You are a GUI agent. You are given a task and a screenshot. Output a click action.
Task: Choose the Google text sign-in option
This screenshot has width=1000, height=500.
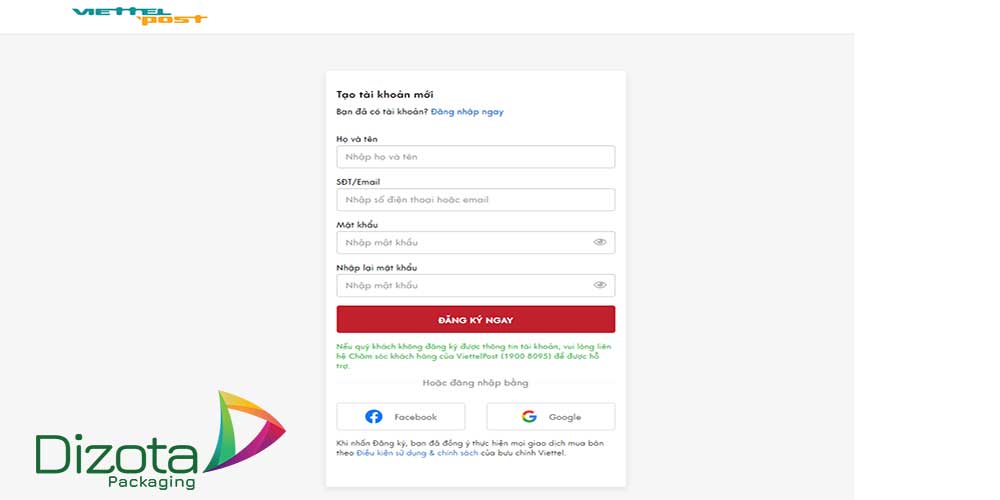pyautogui.click(x=564, y=417)
